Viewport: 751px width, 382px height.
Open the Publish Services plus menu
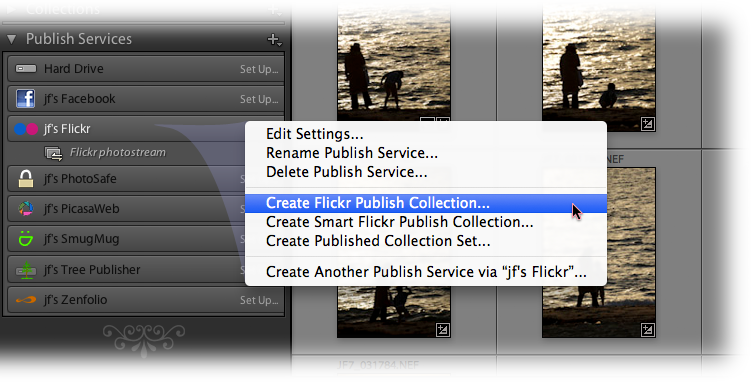click(274, 40)
